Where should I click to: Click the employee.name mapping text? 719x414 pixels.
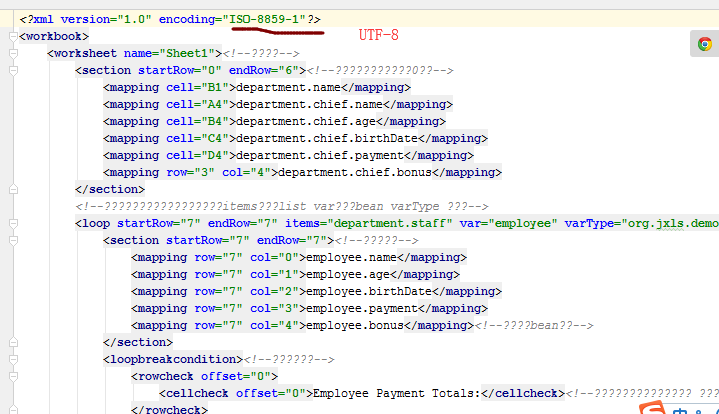point(351,257)
